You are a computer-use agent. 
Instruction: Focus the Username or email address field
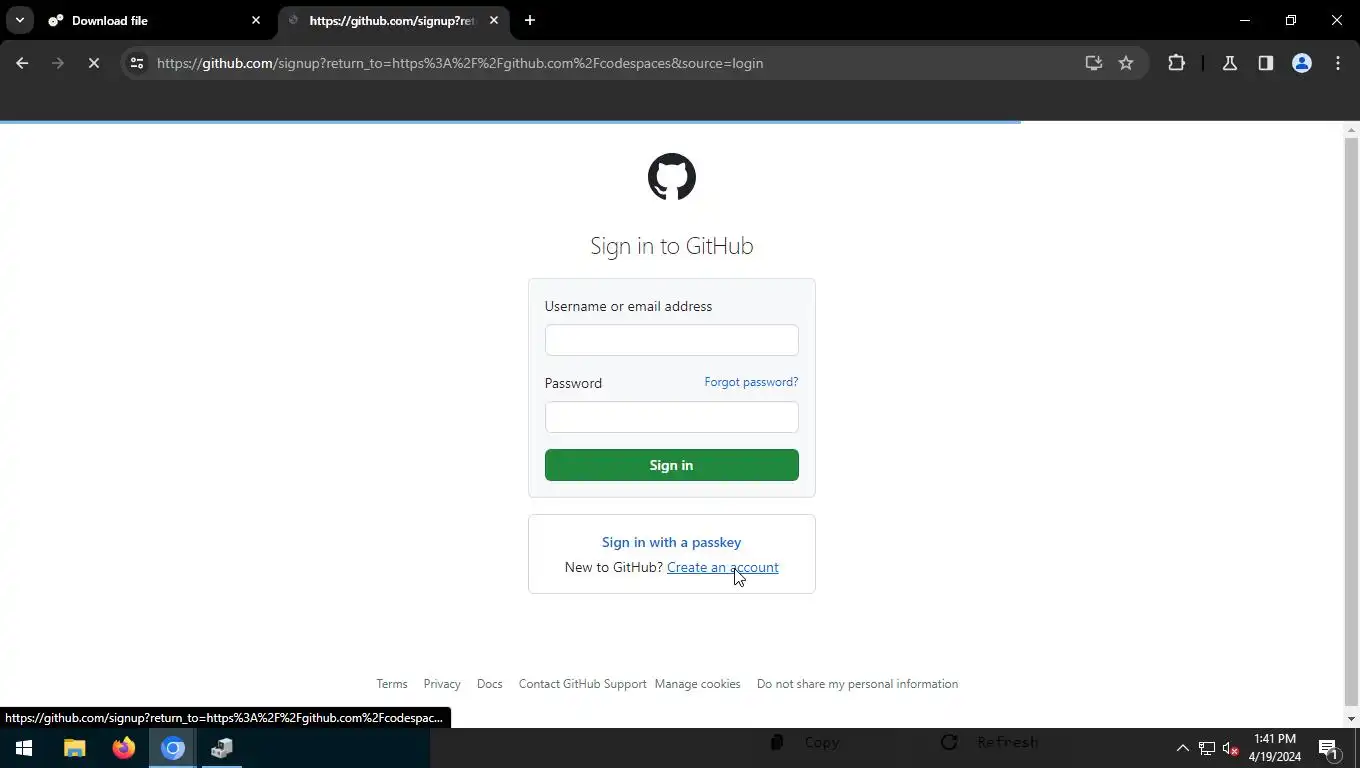tap(672, 340)
